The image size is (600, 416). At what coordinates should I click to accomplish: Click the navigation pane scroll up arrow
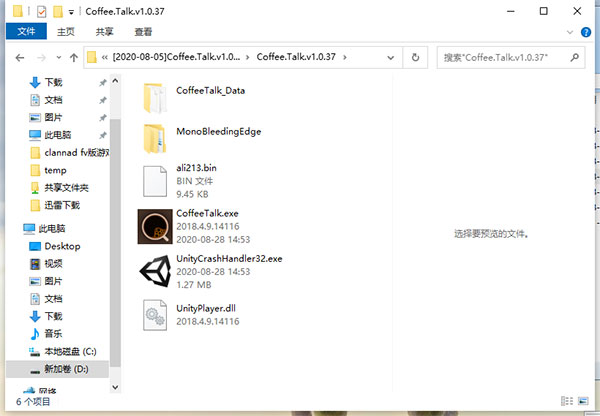[x=115, y=81]
